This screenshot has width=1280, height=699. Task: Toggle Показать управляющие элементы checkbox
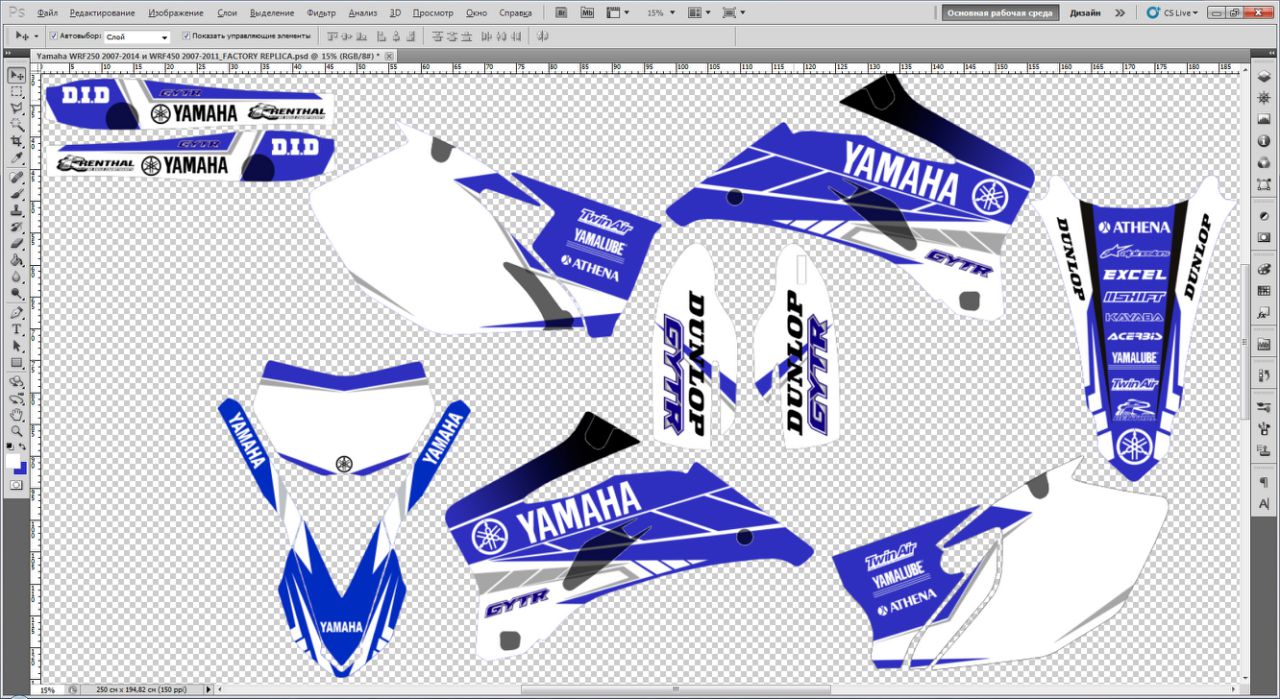coord(186,36)
